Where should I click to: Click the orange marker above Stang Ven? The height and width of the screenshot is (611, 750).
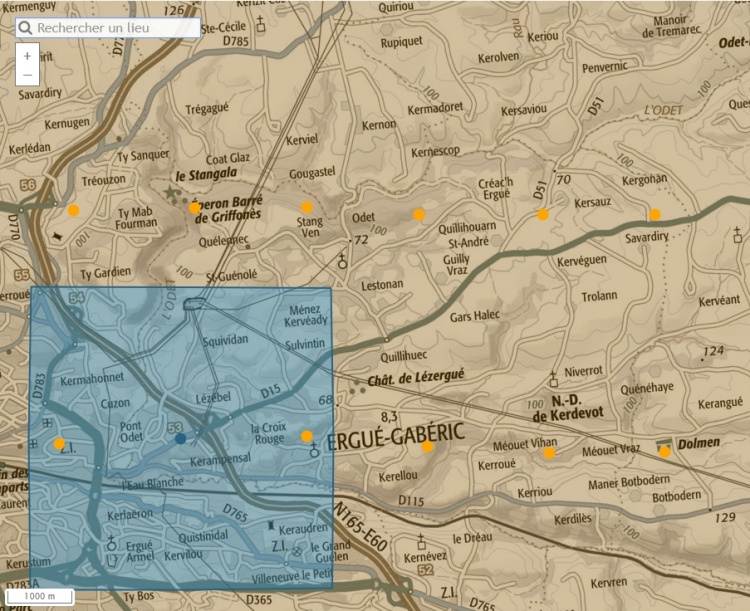point(307,207)
